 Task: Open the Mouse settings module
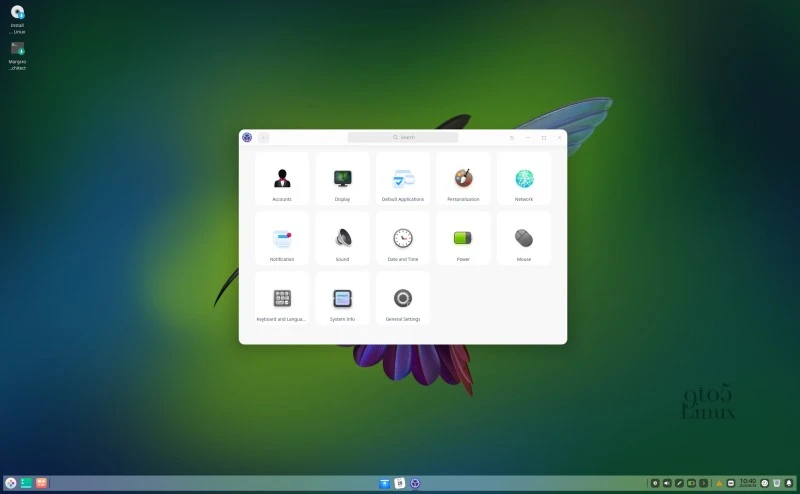tap(524, 238)
